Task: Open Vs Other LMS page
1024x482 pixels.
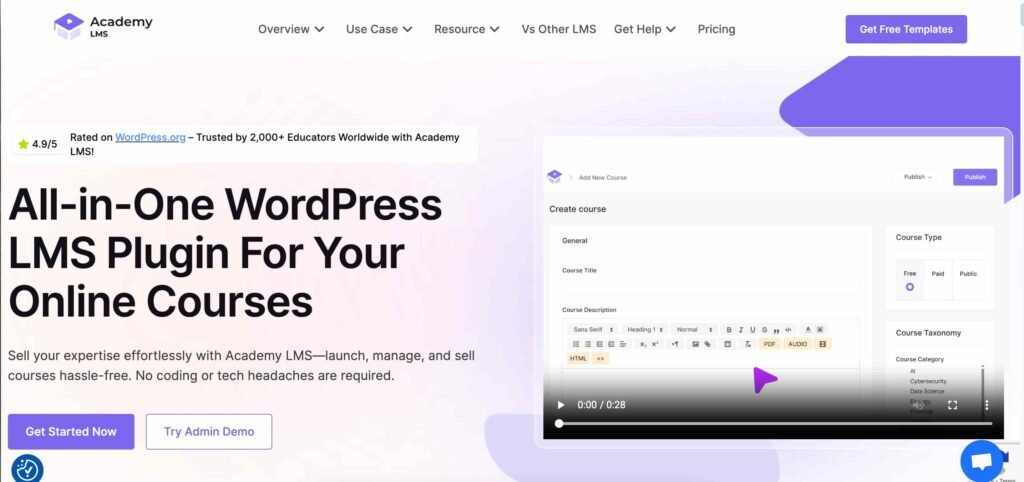Action: click(558, 29)
